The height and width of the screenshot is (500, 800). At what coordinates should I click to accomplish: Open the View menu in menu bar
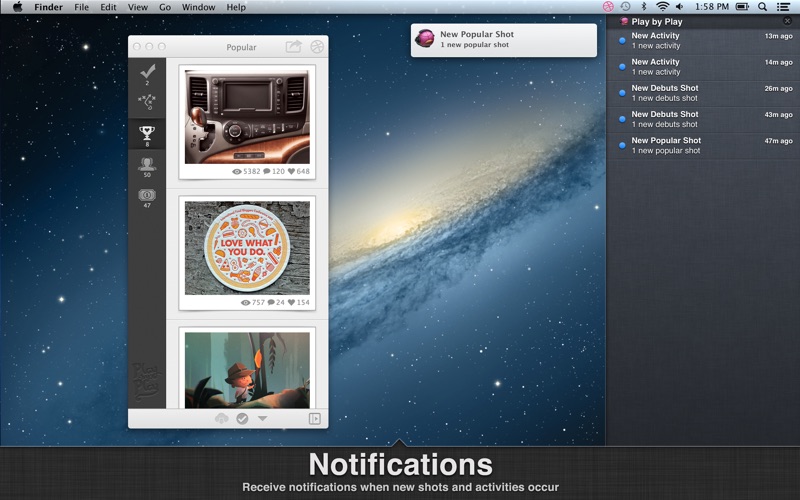click(137, 7)
